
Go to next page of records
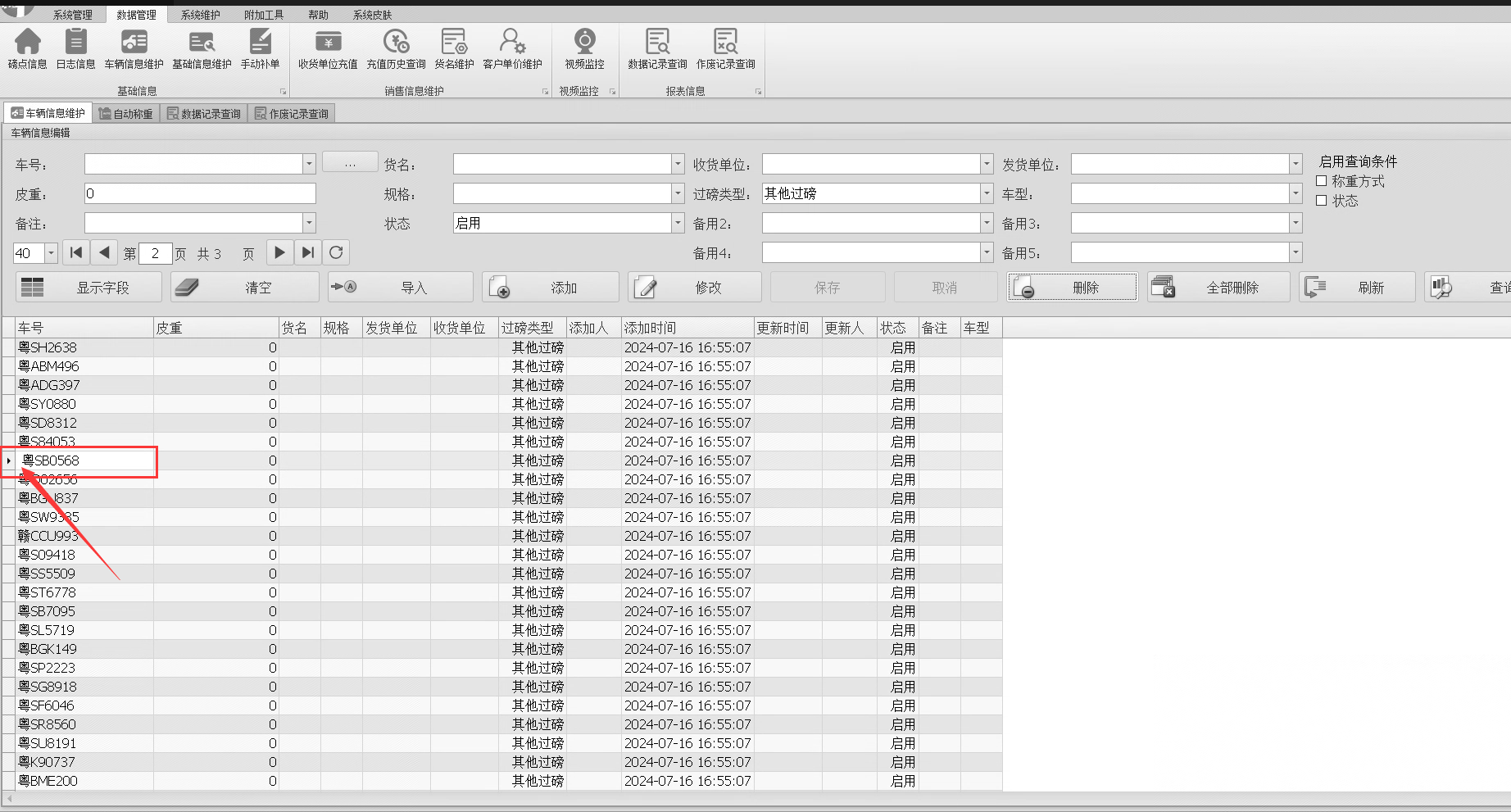279,252
